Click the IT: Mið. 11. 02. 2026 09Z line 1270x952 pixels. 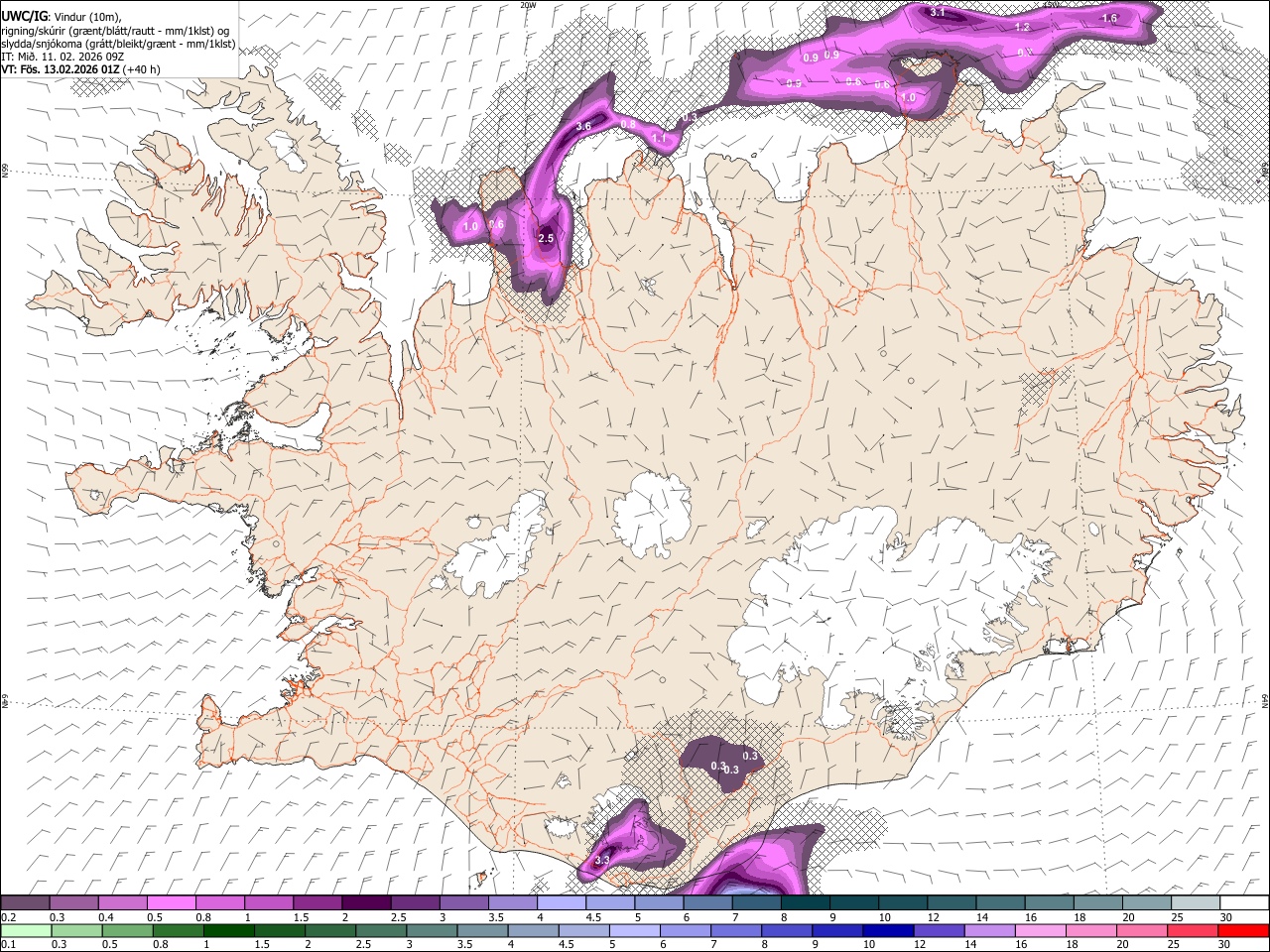point(63,57)
